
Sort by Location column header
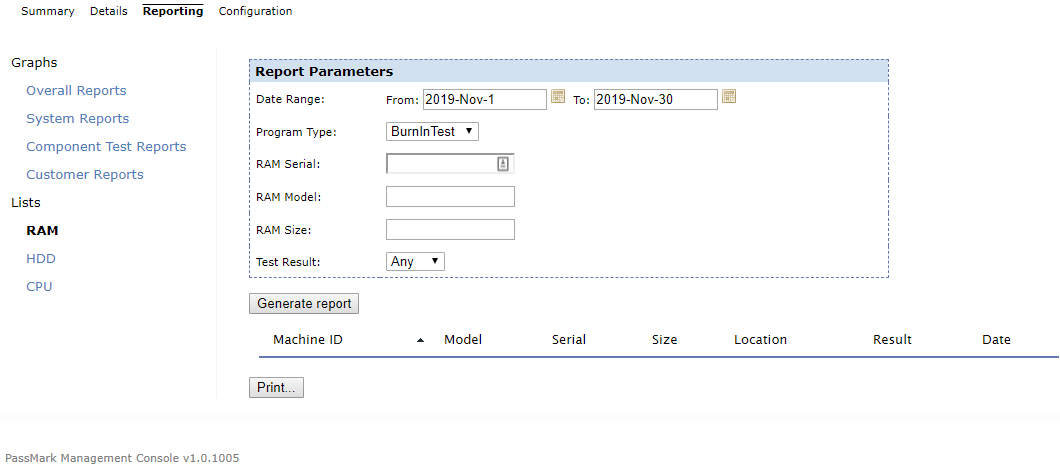point(761,340)
